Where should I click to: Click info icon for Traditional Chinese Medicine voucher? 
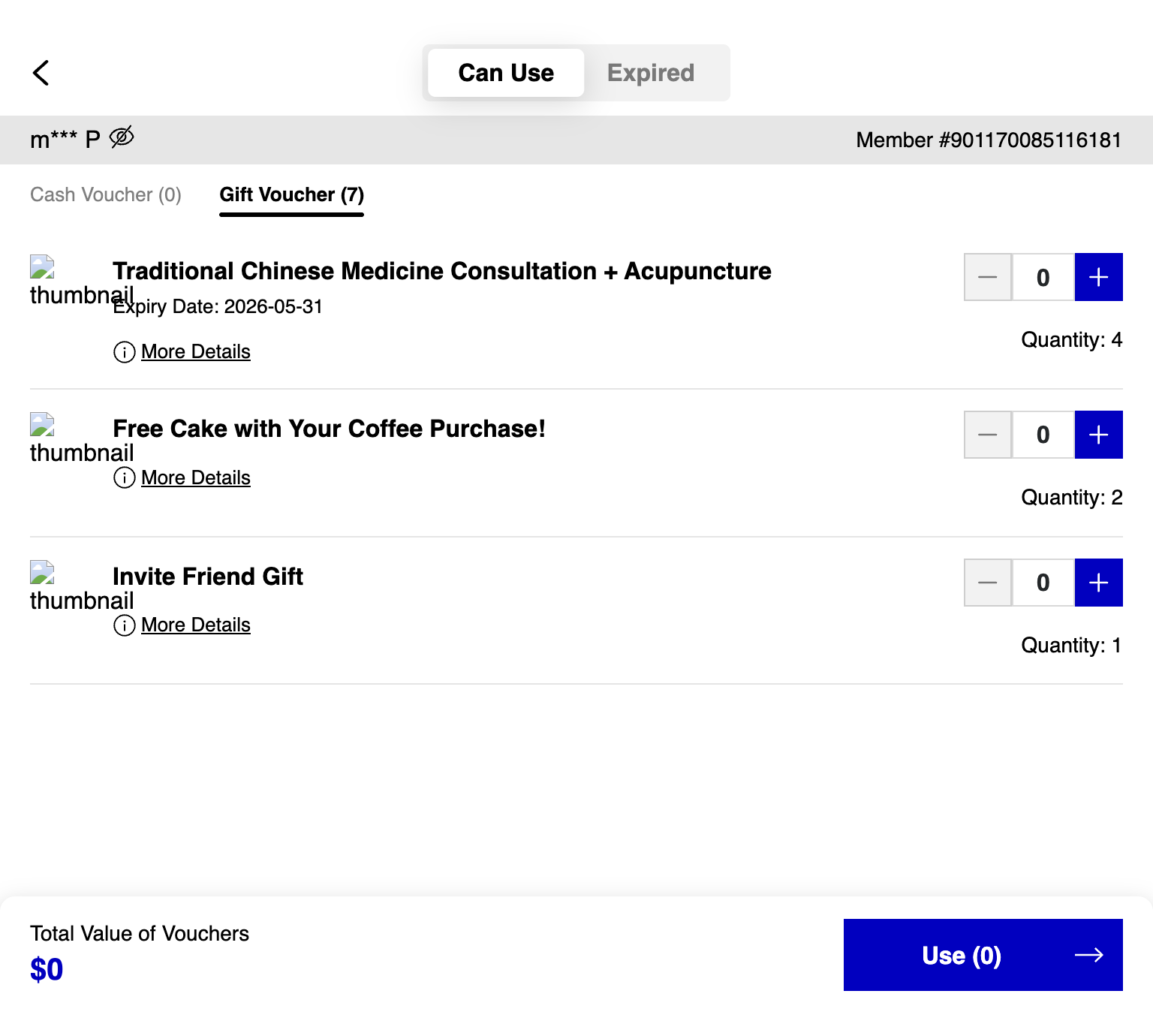click(x=125, y=351)
